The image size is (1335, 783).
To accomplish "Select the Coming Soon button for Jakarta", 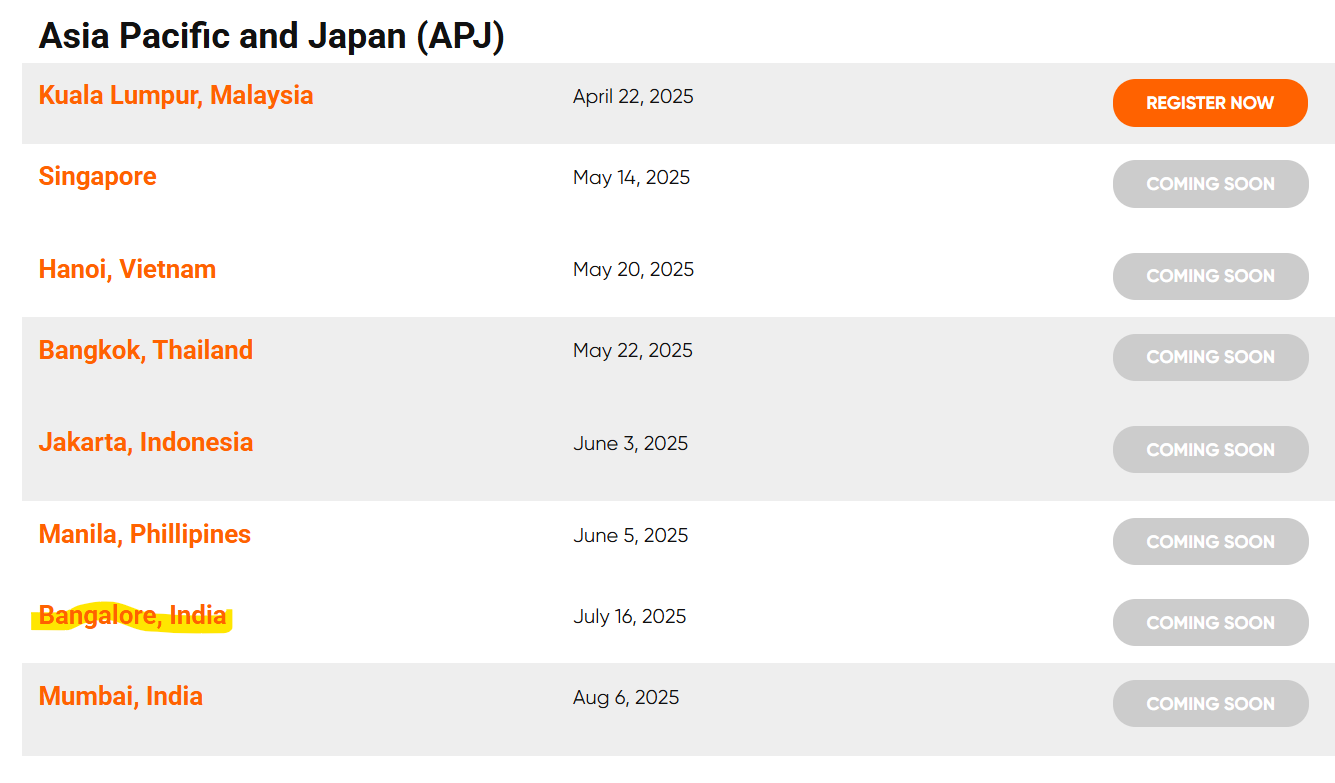I will 1210,450.
